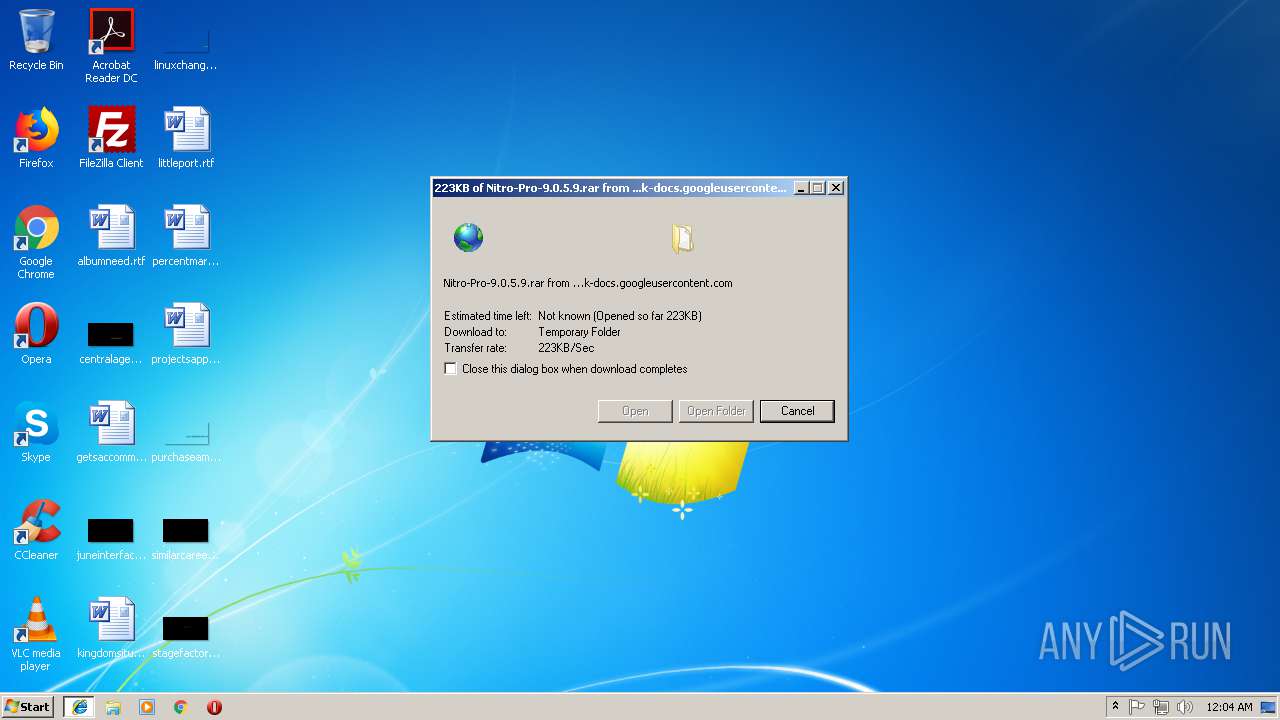Open Windows Explorer from taskbar
Screen dimensions: 1280x720
(113, 707)
